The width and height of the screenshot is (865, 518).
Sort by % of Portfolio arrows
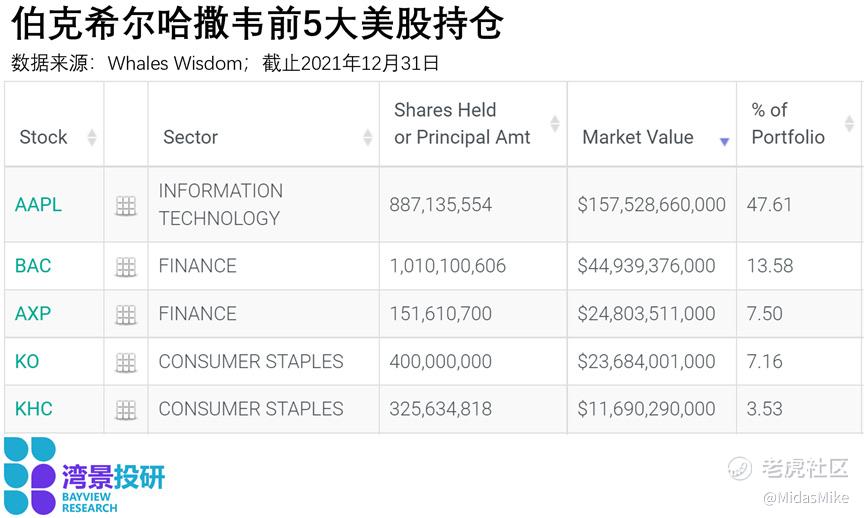(x=850, y=124)
